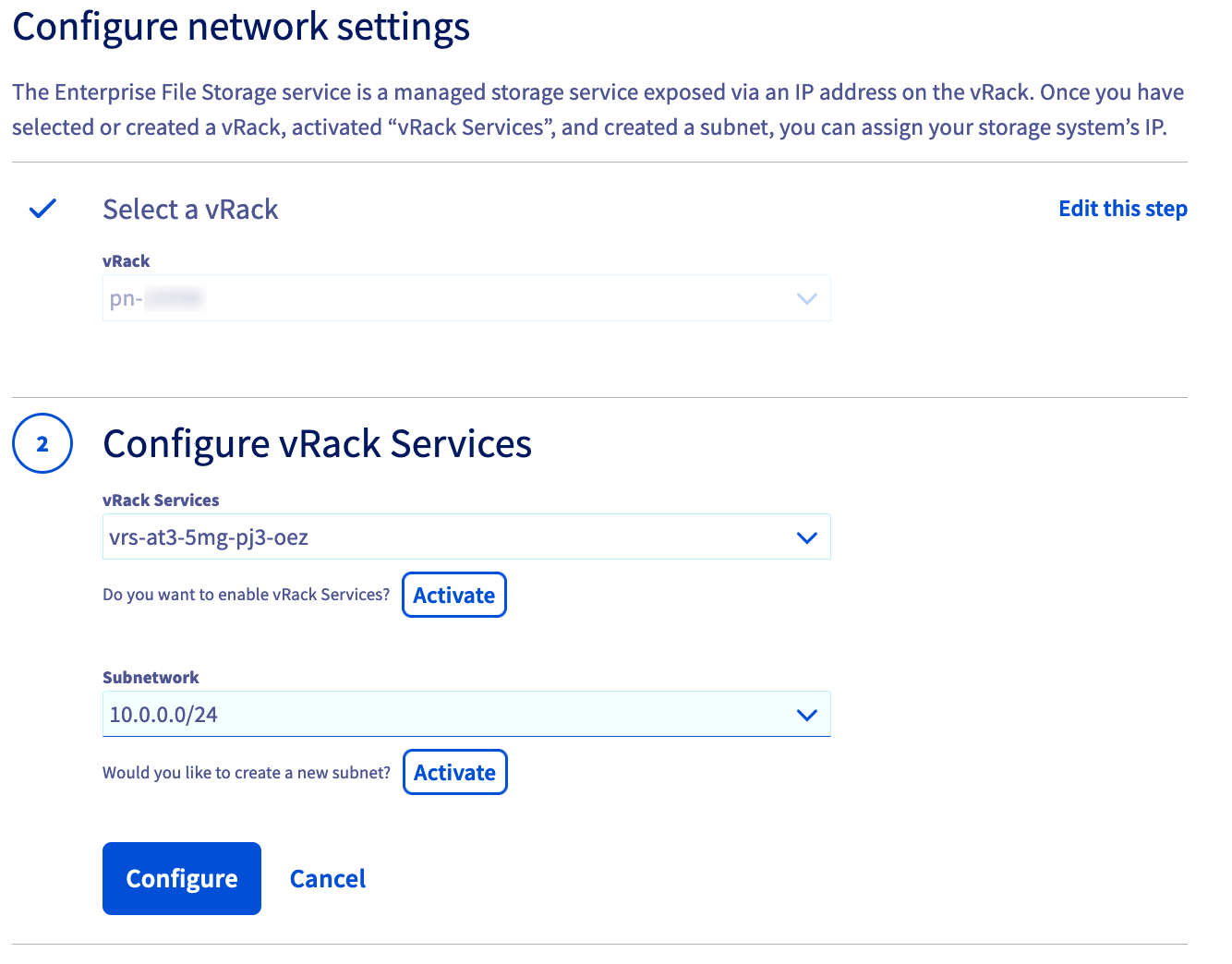Click the Subnetwork field label
The image size is (1232, 964).
151,677
